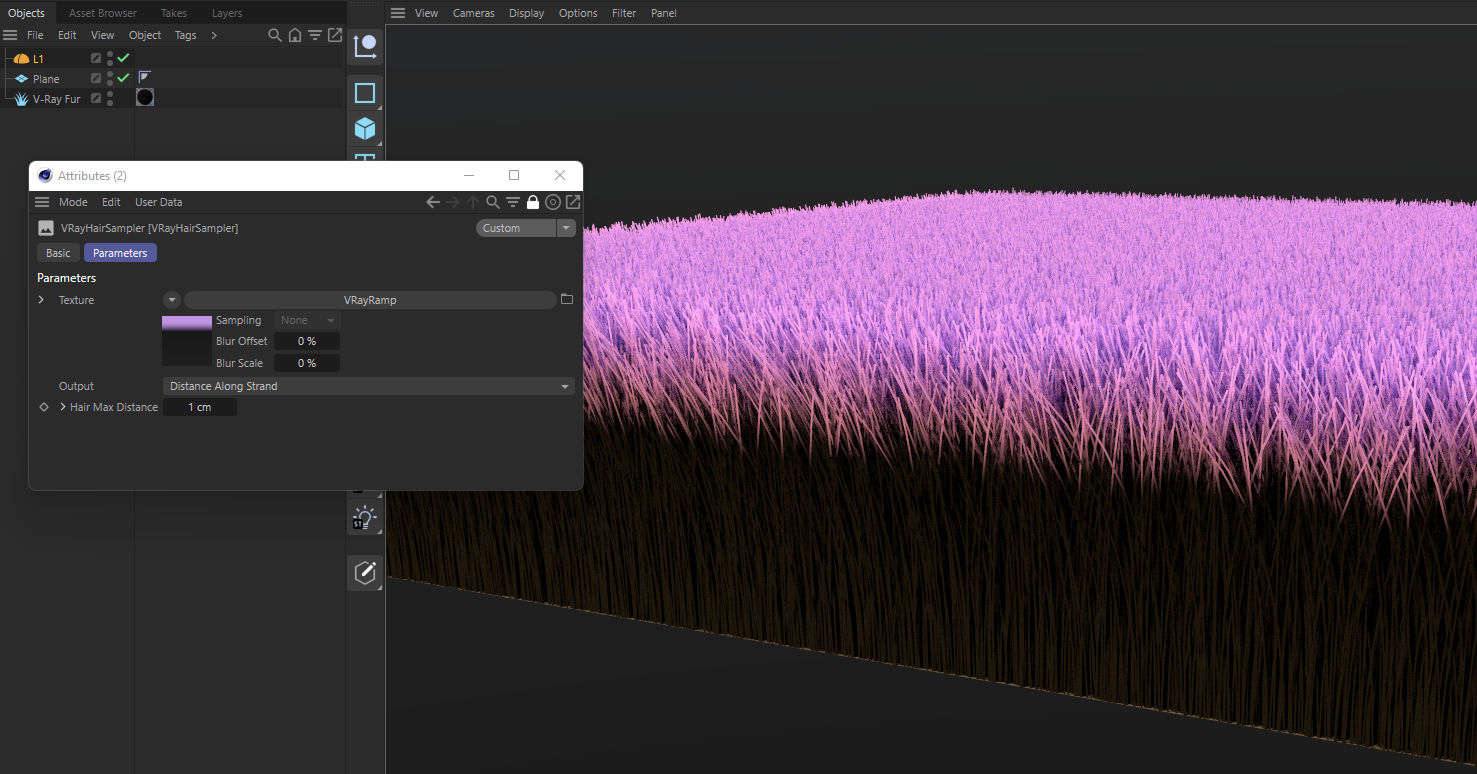Viewport: 1477px width, 774px height.
Task: Expand the Hair Max Distance chevron
Action: click(63, 407)
